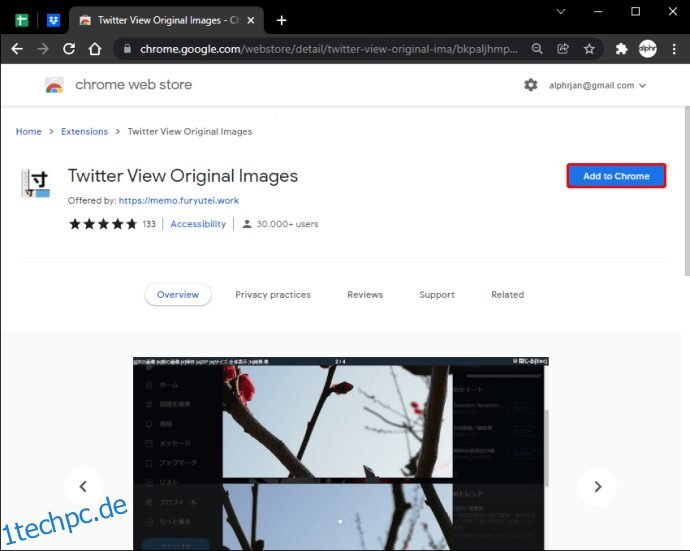This screenshot has width=690, height=551.
Task: Open the alphr profile avatar
Action: coord(647,49)
